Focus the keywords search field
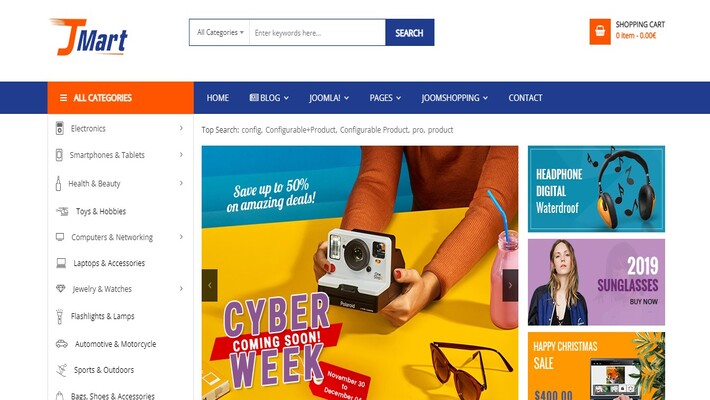The width and height of the screenshot is (710, 400). [x=317, y=33]
